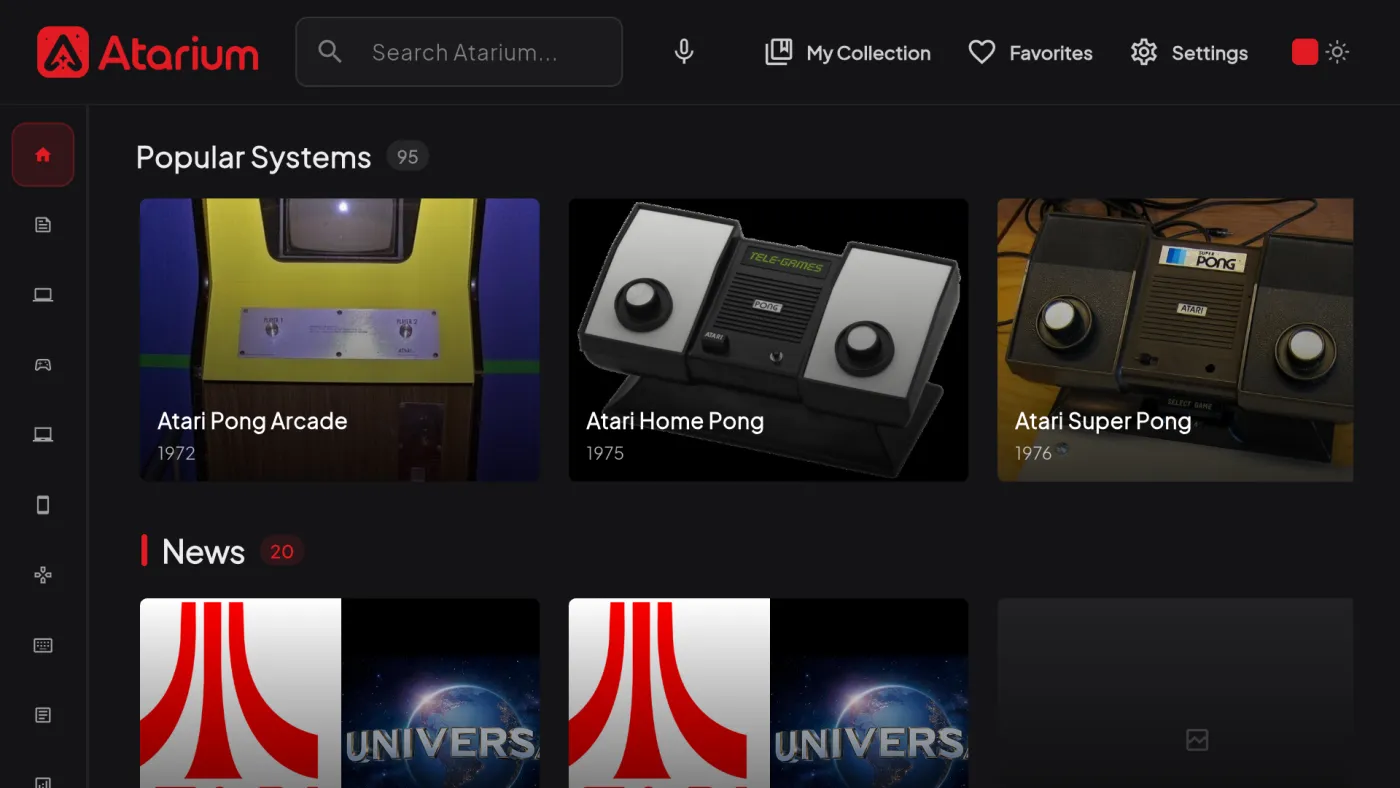Screen dimensions: 1400x788
Task: Click the red accent color swatch
Action: pyautogui.click(x=1305, y=52)
